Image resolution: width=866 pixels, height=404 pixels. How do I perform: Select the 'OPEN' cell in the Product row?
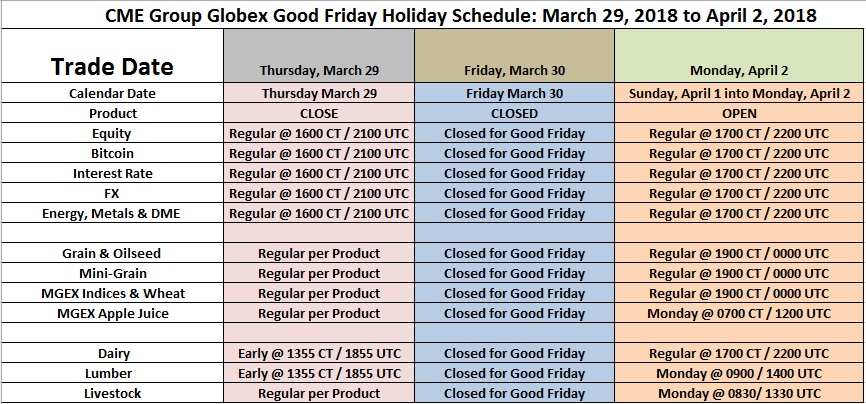pyautogui.click(x=738, y=113)
